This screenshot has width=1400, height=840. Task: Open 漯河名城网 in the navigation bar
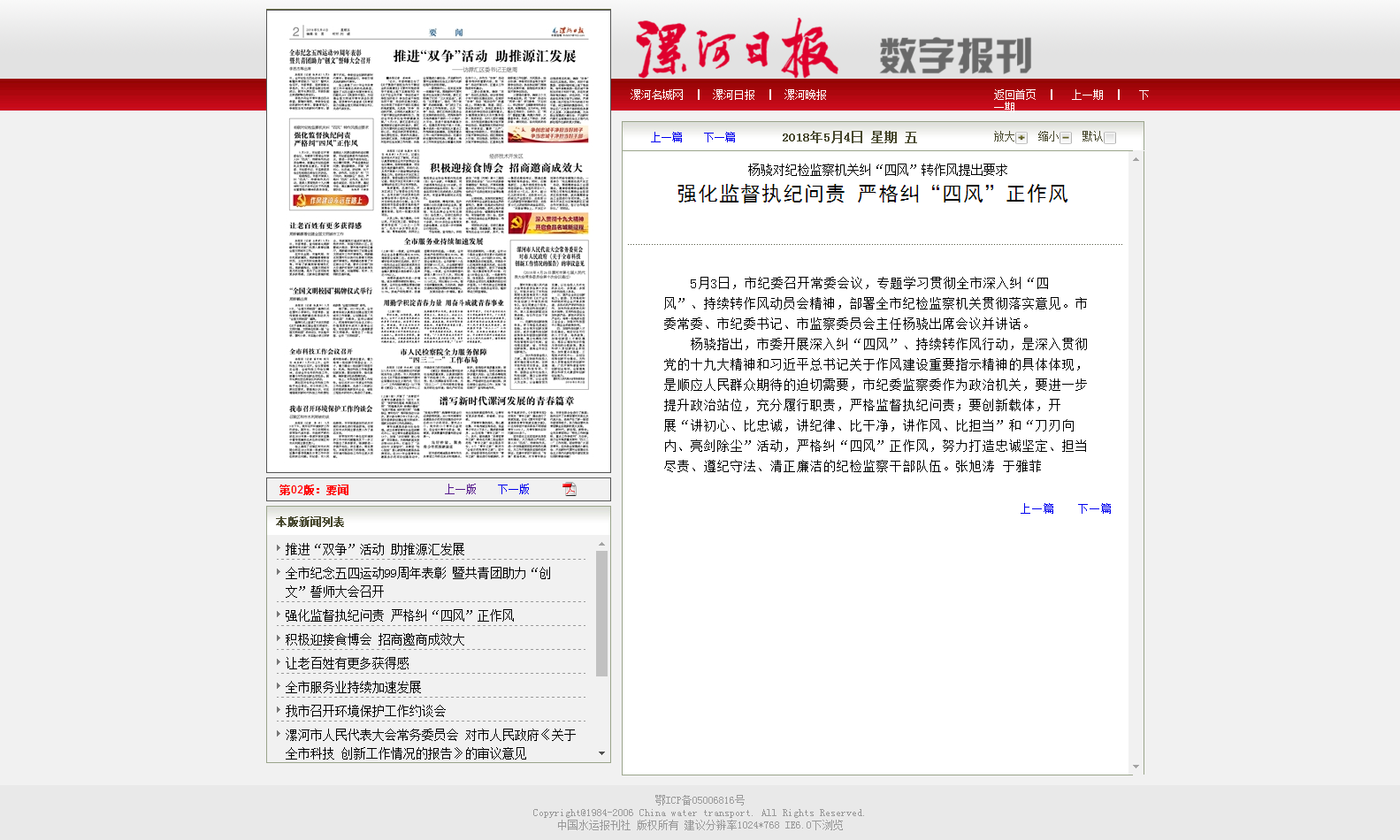click(656, 95)
